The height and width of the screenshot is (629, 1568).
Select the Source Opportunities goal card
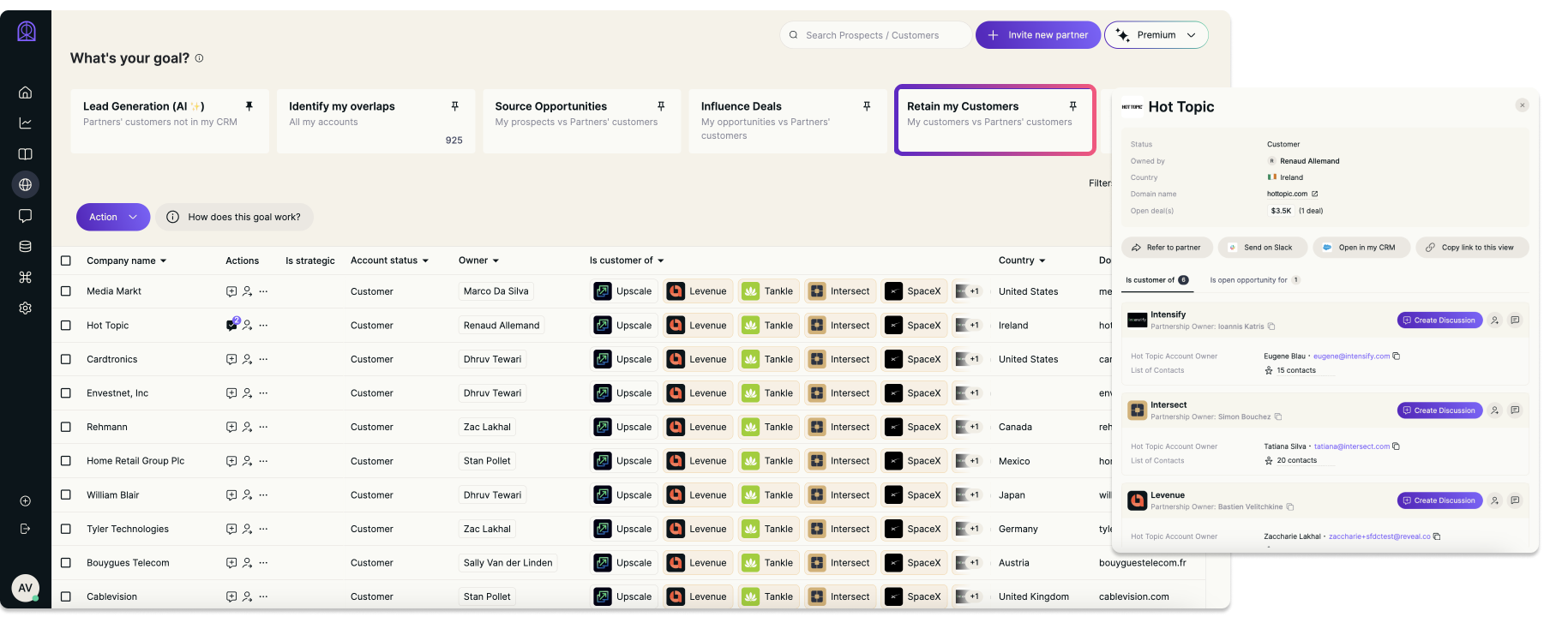[x=582, y=121]
